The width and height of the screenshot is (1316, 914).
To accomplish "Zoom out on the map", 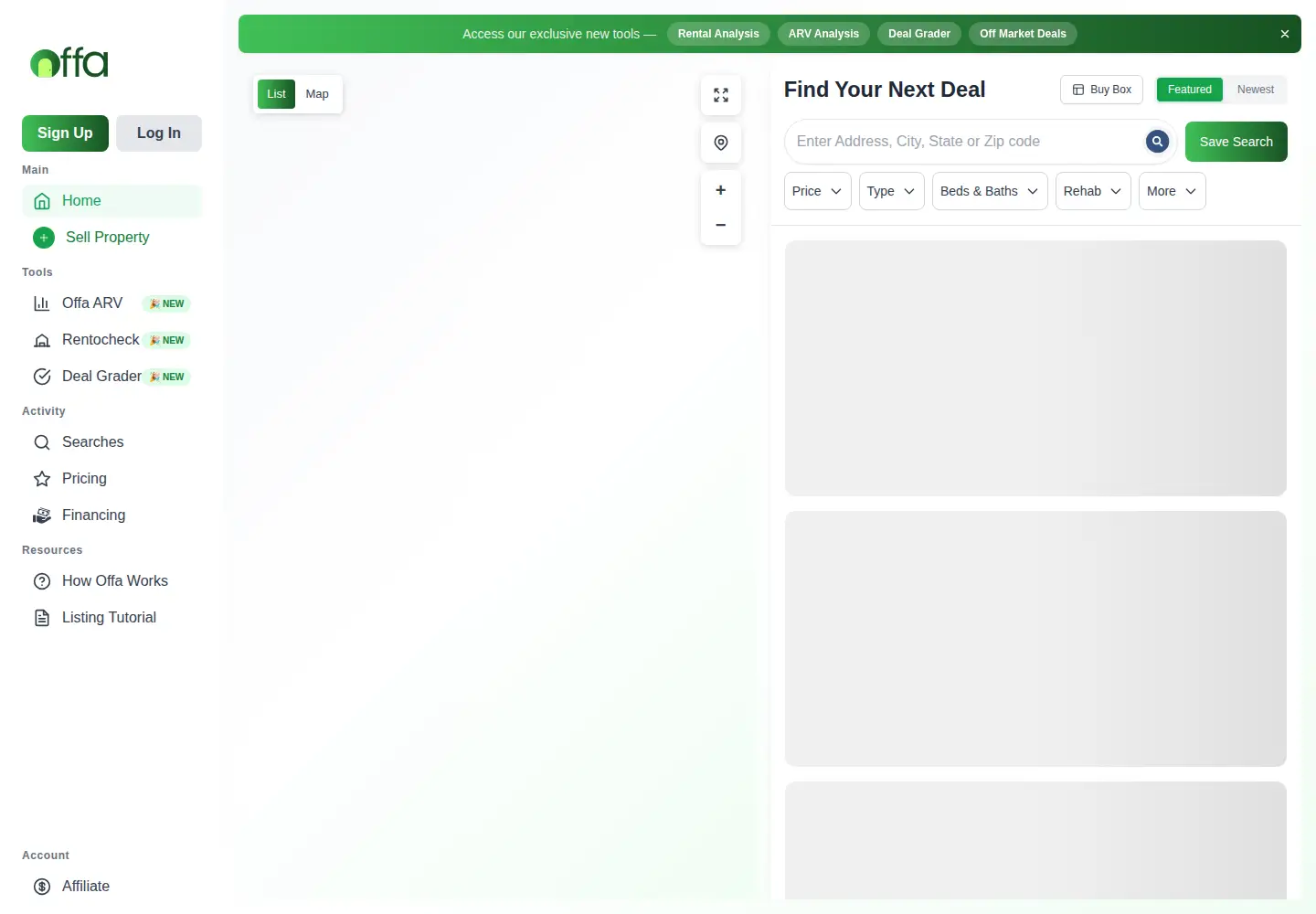I will (x=721, y=225).
